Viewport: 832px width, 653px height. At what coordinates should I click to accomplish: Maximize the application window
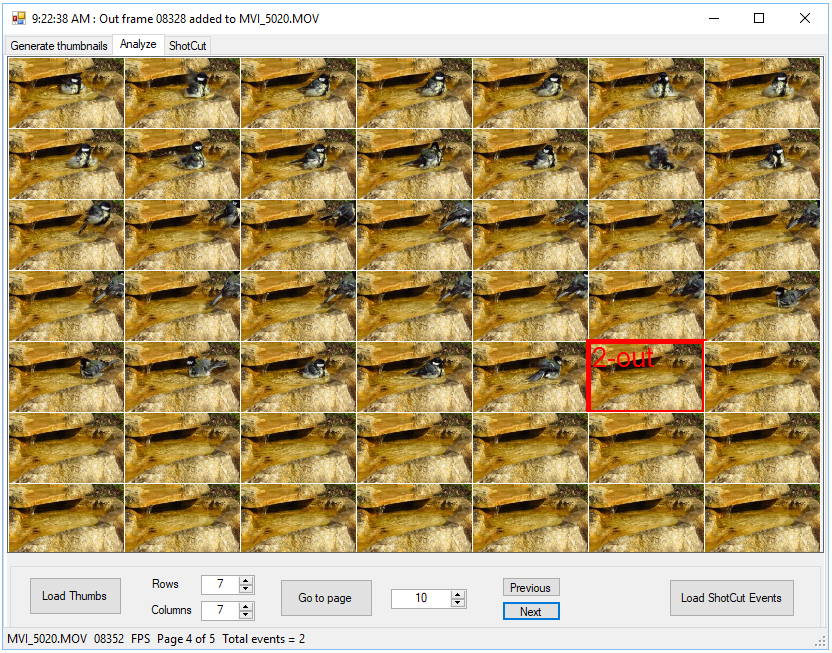[759, 18]
